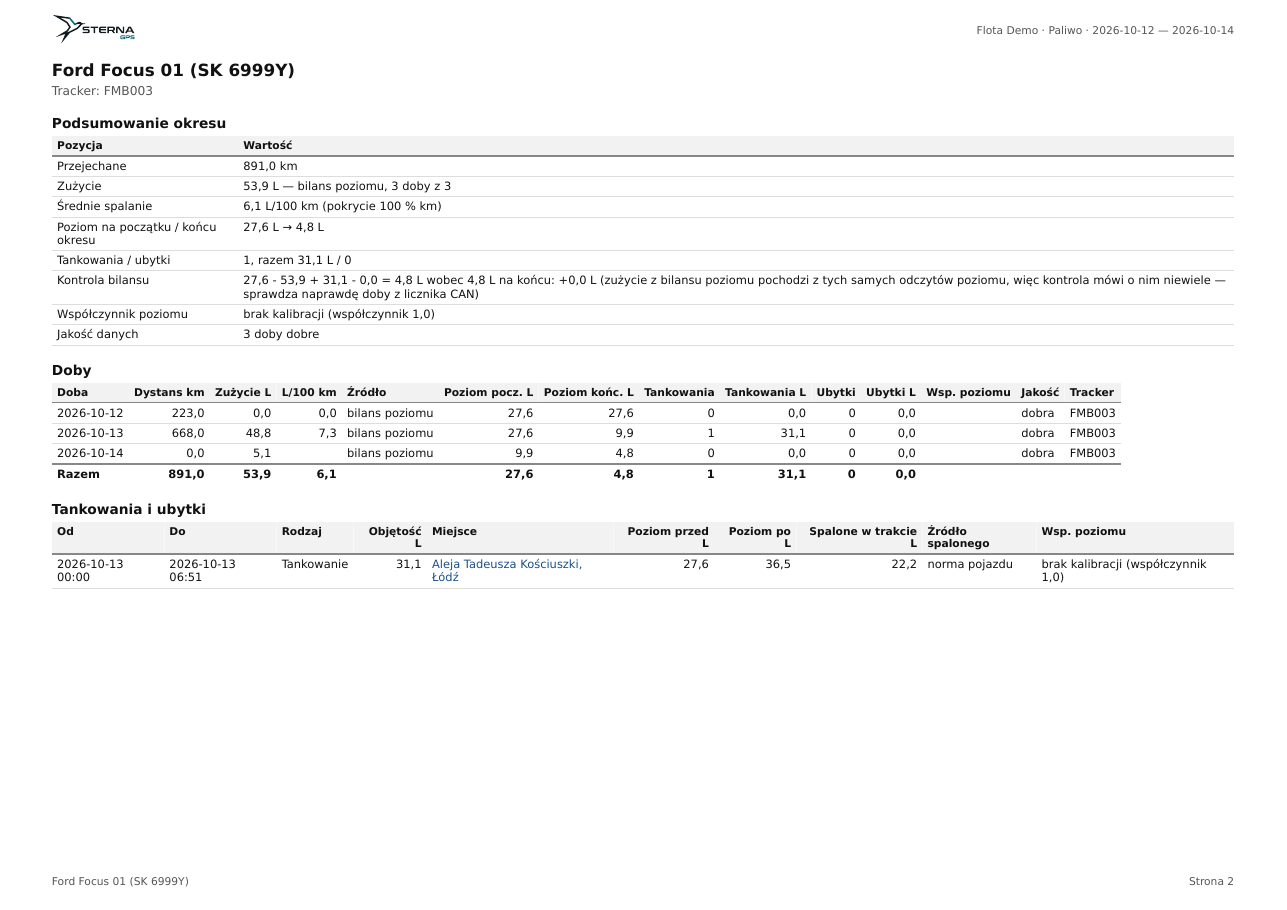Select the 3 doby dobre value
Screen dimensions: 1287x910
[281, 334]
